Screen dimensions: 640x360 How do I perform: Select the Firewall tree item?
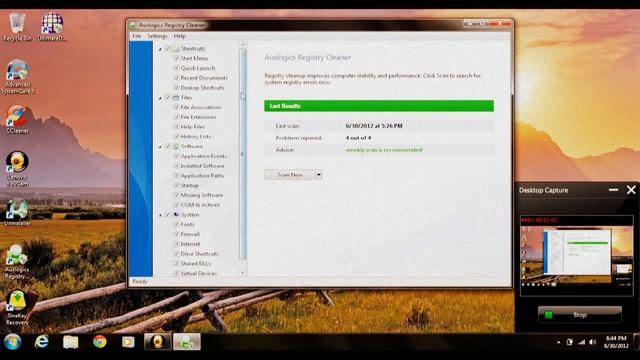190,234
